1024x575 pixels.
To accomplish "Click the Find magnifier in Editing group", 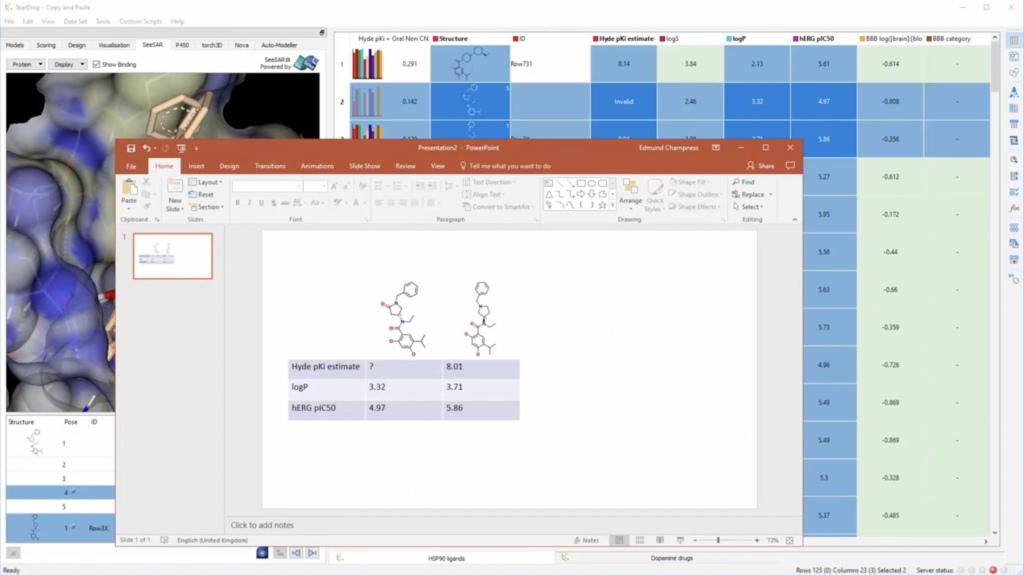I will click(736, 182).
